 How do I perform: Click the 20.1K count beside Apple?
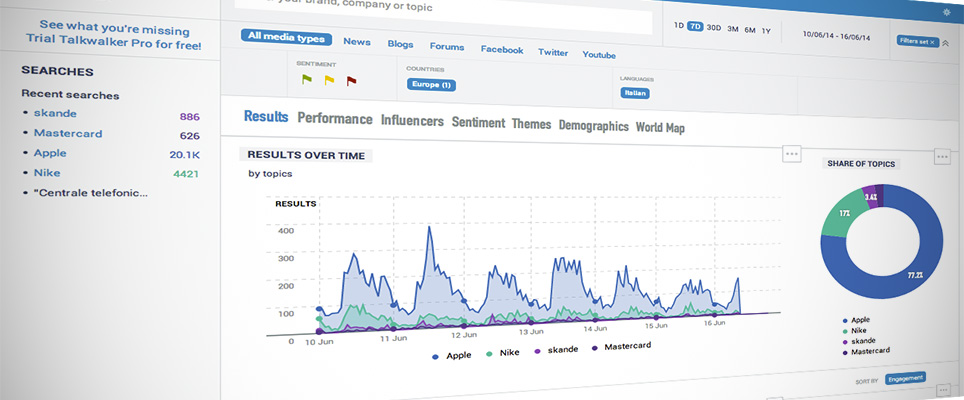pos(184,155)
